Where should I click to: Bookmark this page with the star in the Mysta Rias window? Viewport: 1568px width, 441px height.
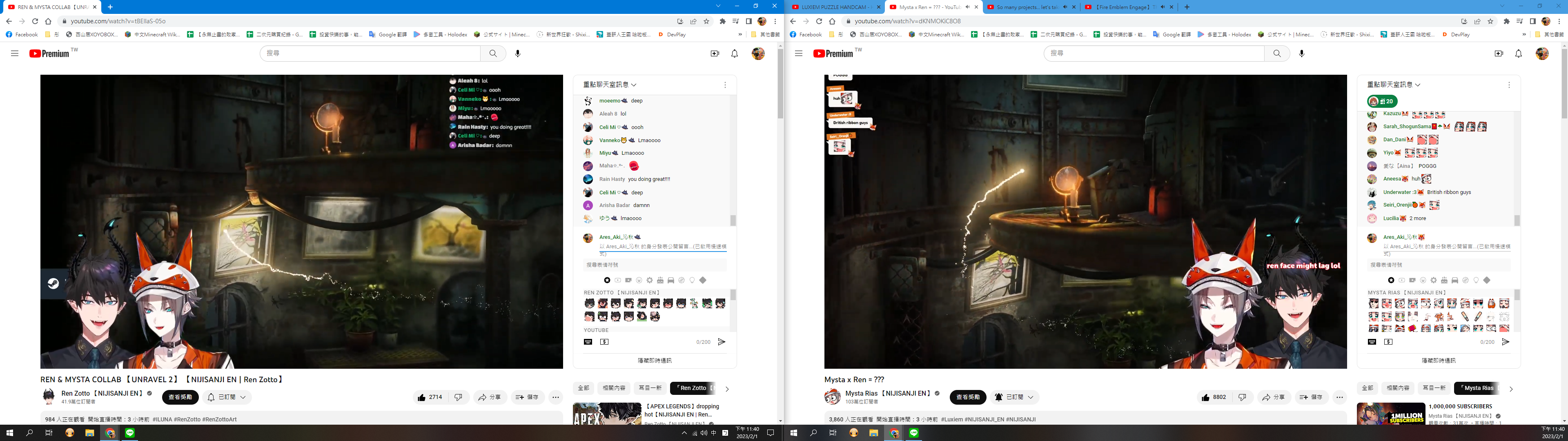point(1491,21)
